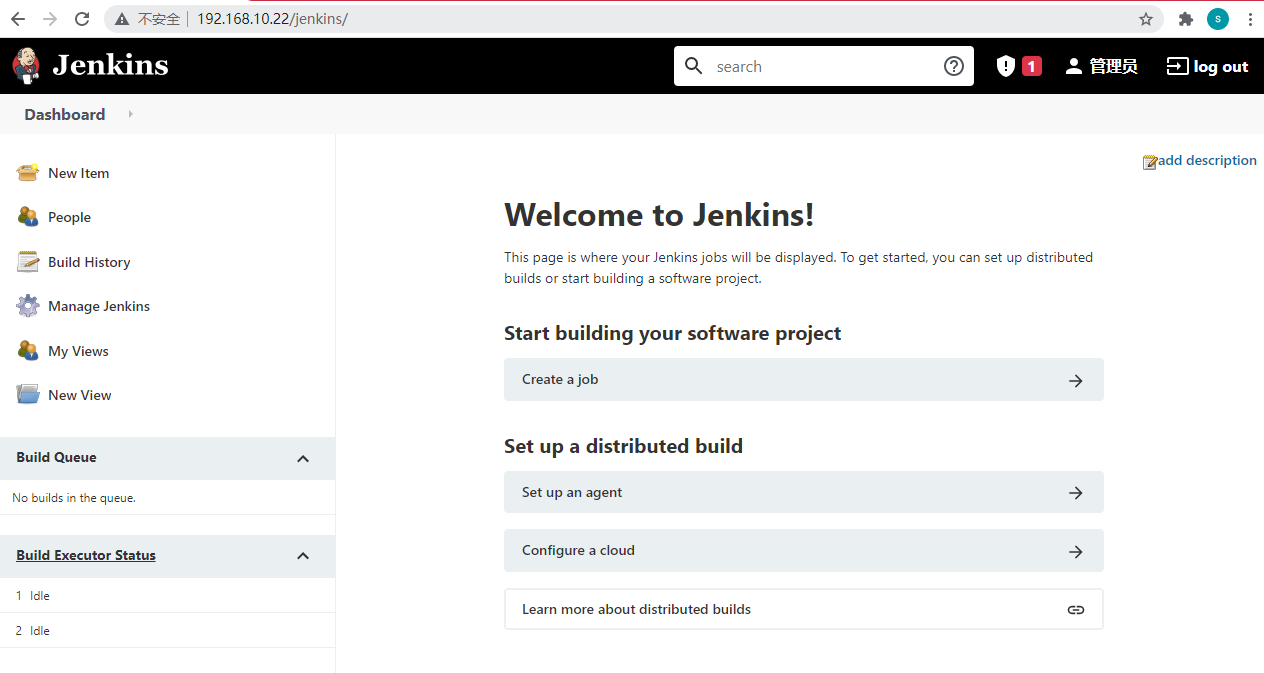Click the New Item box icon
This screenshot has width=1264, height=673.
[28, 173]
